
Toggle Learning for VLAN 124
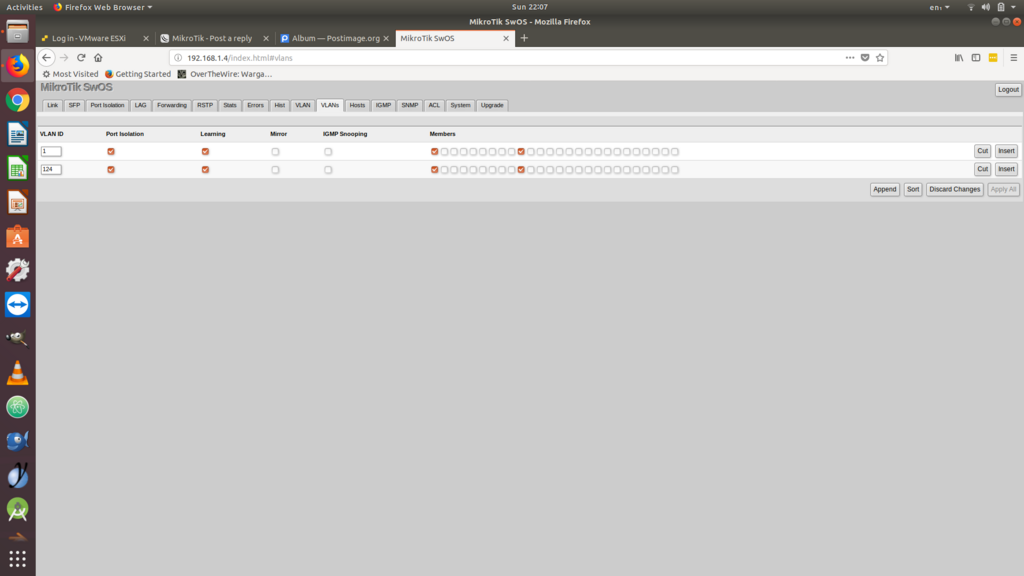pyautogui.click(x=206, y=170)
